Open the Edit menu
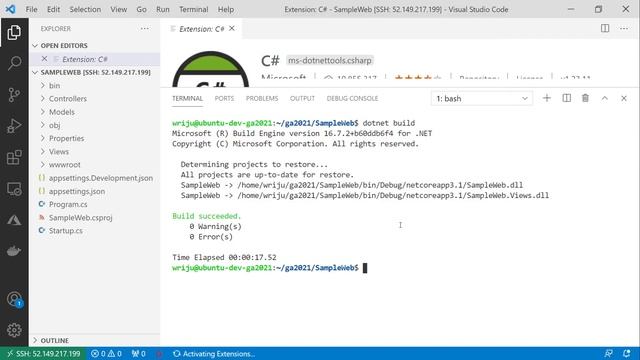 click(53, 9)
